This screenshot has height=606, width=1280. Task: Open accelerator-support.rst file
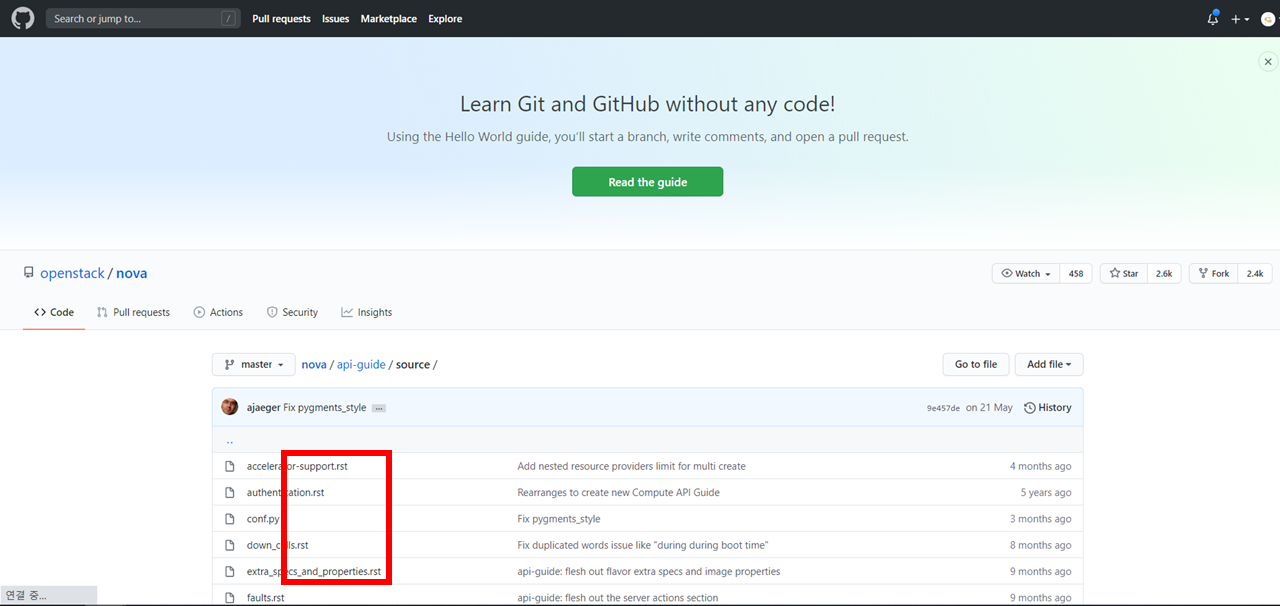point(297,466)
